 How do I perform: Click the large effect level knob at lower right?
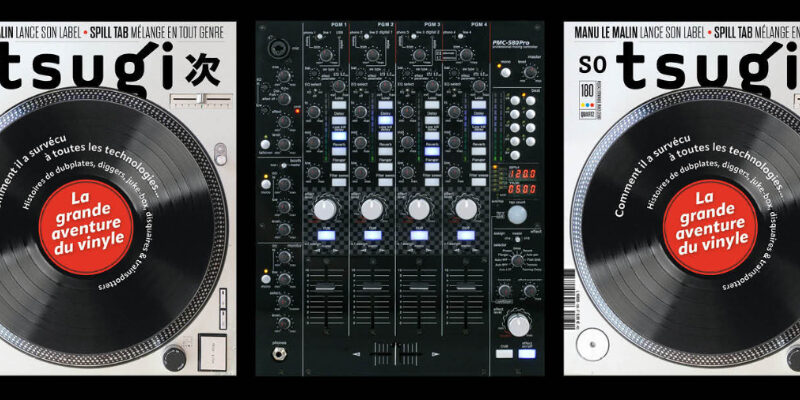(x=518, y=325)
